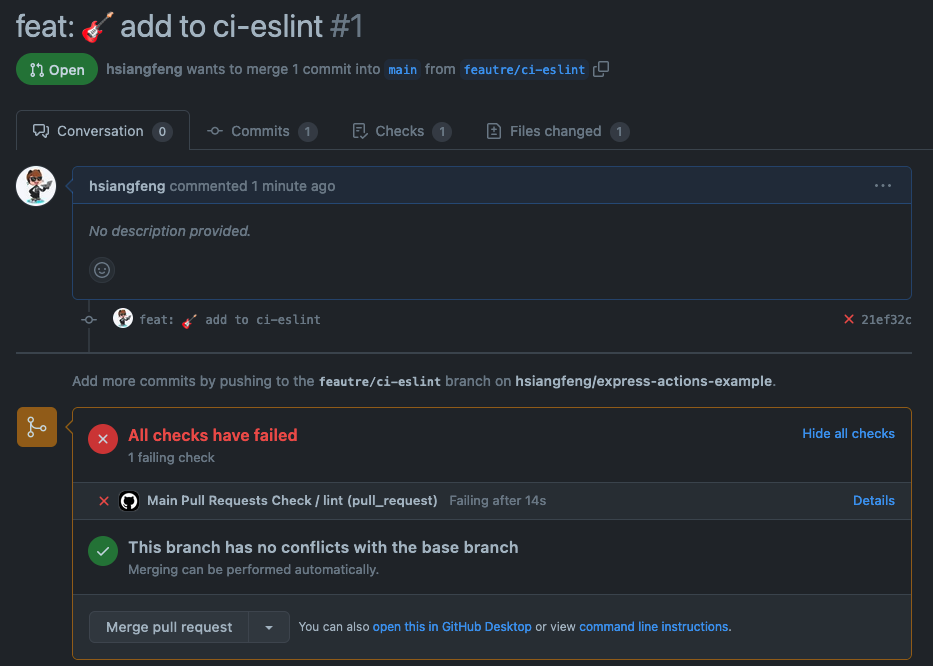Image resolution: width=933 pixels, height=666 pixels.
Task: Expand the merge method dropdown arrow
Action: pyautogui.click(x=269, y=627)
